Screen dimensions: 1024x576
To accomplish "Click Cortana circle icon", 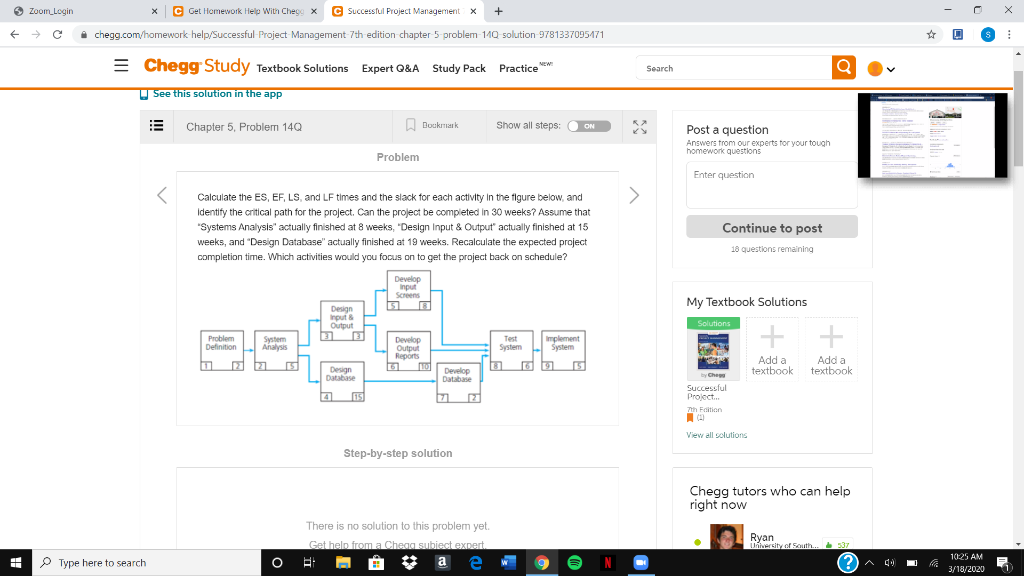I will click(277, 562).
